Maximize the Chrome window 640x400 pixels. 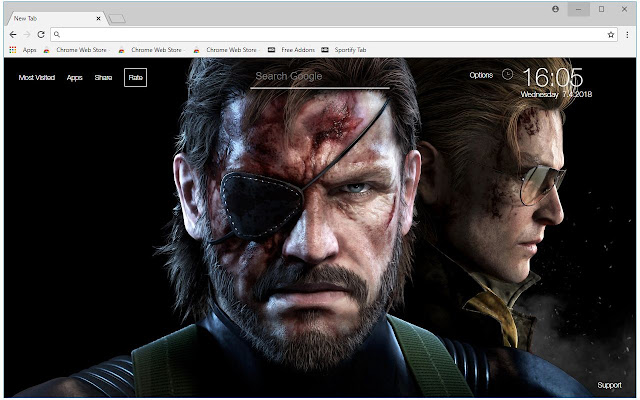[x=601, y=9]
